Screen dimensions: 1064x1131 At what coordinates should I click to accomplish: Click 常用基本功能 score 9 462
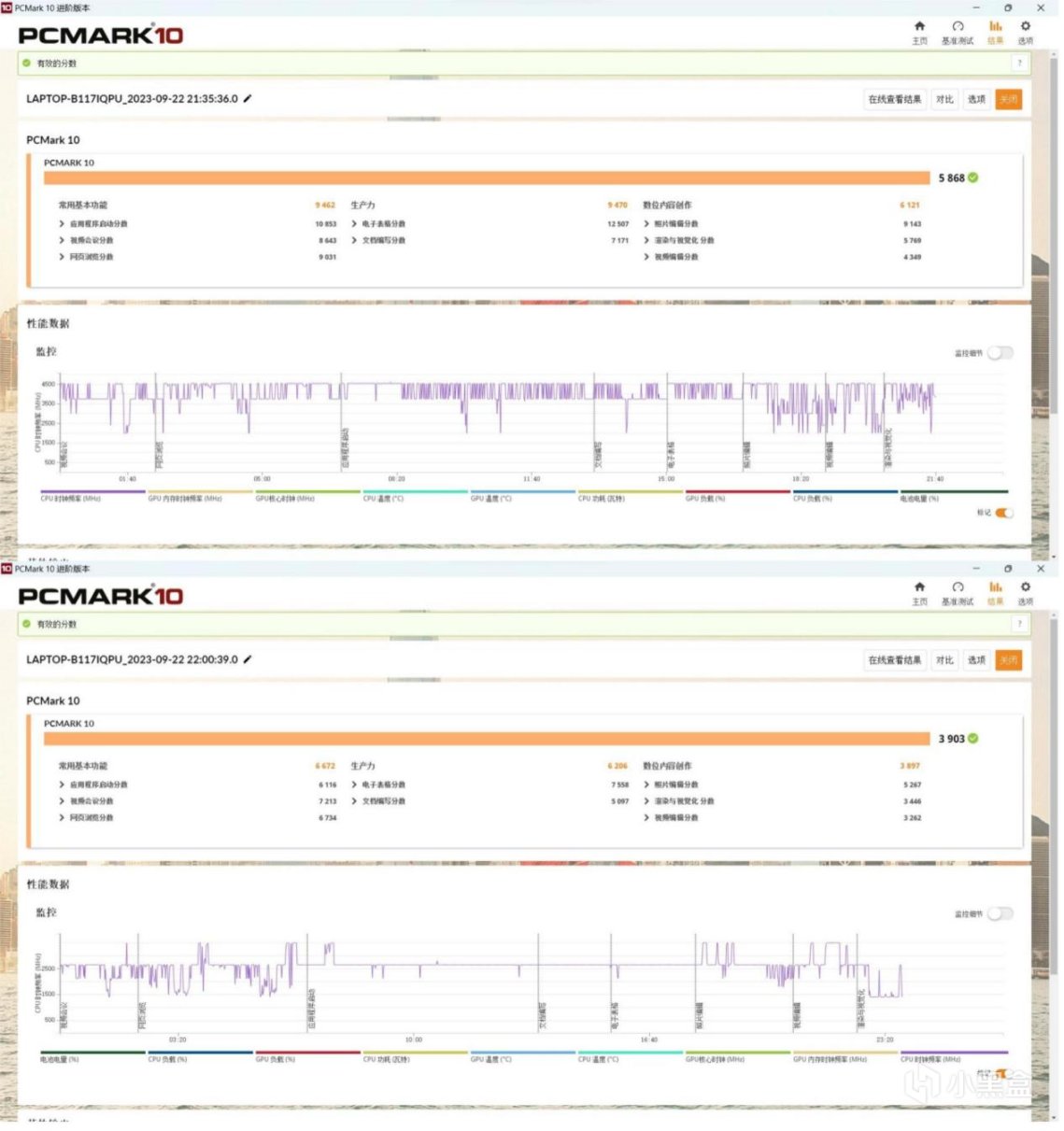[325, 205]
